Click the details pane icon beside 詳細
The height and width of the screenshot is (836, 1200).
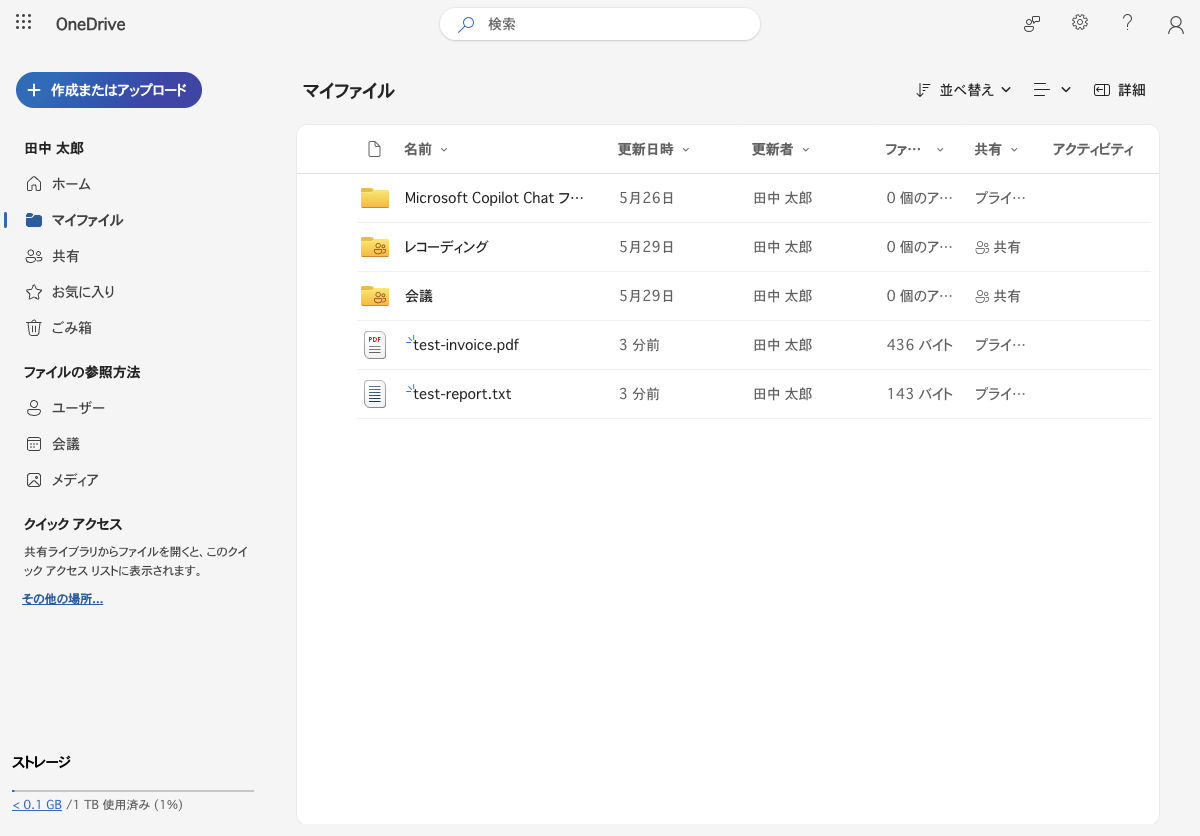(x=1102, y=90)
